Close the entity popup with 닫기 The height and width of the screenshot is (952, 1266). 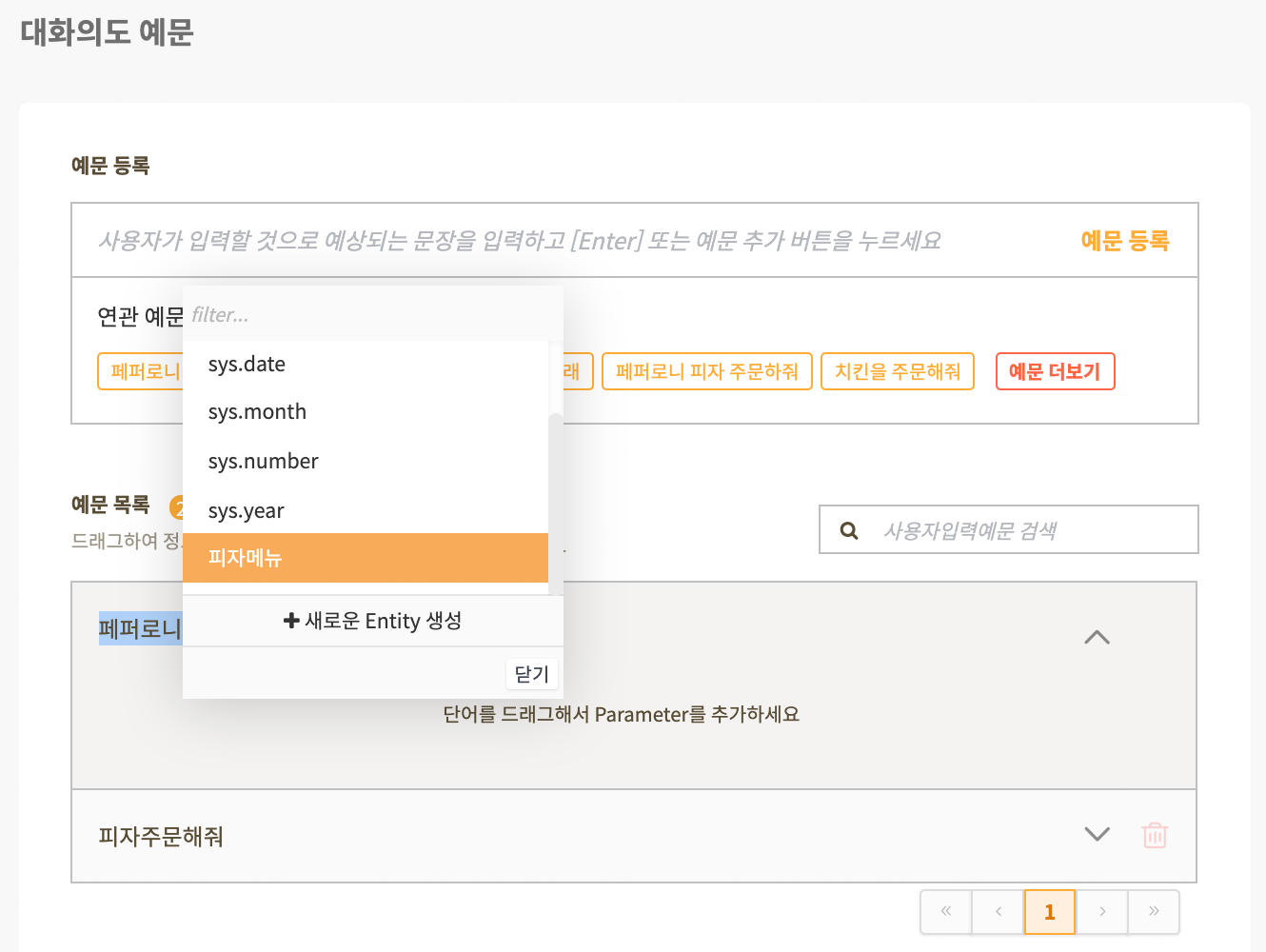532,674
